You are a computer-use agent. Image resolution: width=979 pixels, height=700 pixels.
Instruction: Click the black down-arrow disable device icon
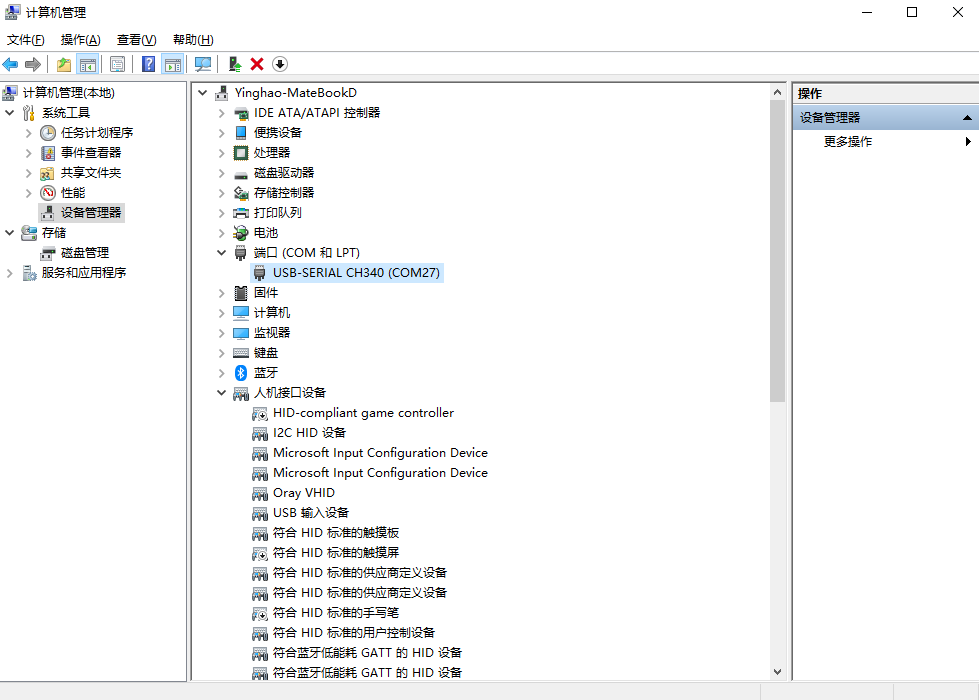pos(280,64)
